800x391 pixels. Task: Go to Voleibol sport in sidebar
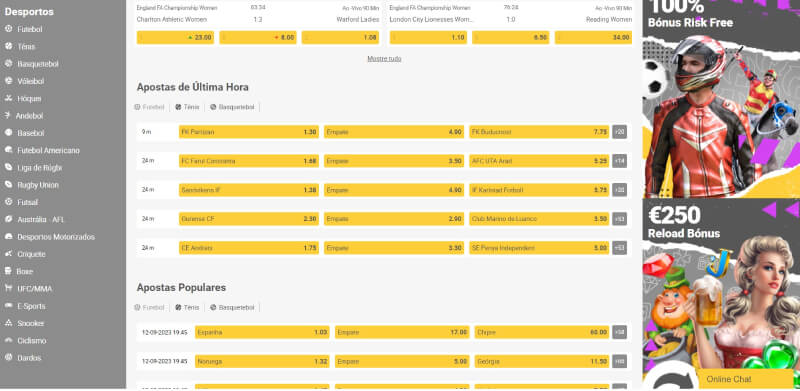pos(31,82)
